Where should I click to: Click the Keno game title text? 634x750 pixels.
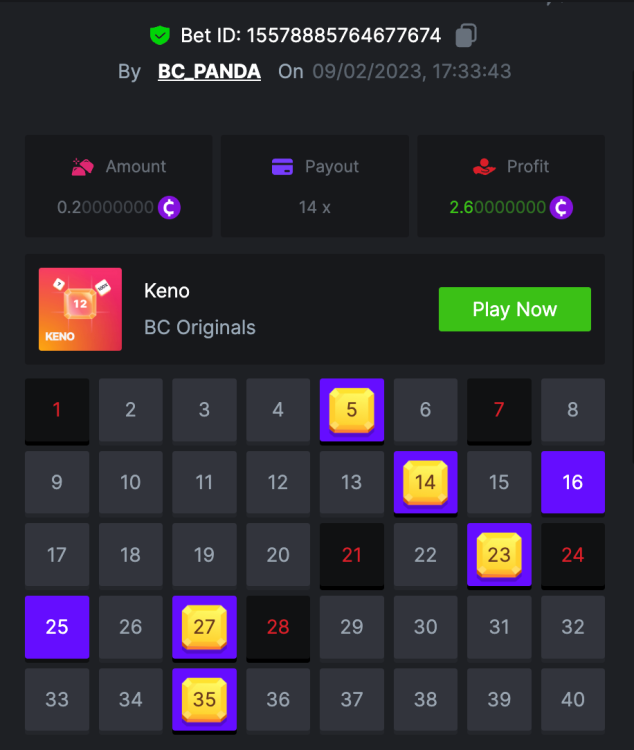[x=167, y=291]
